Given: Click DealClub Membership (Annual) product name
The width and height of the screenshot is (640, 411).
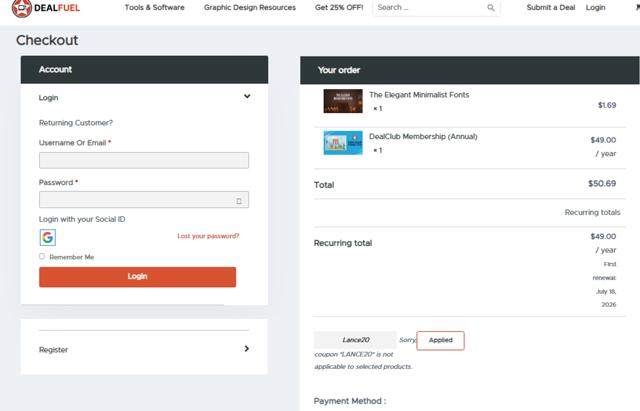Looking at the screenshot, I should click(423, 136).
